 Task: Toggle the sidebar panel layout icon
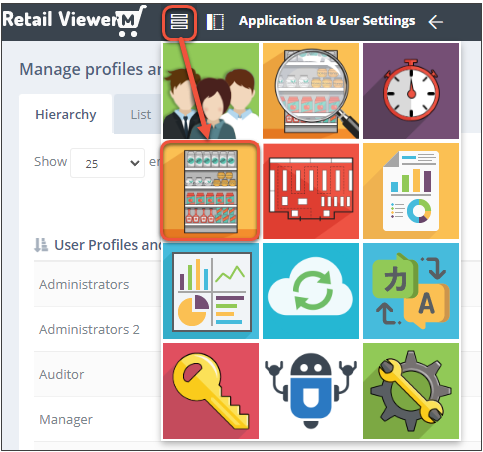[x=215, y=22]
